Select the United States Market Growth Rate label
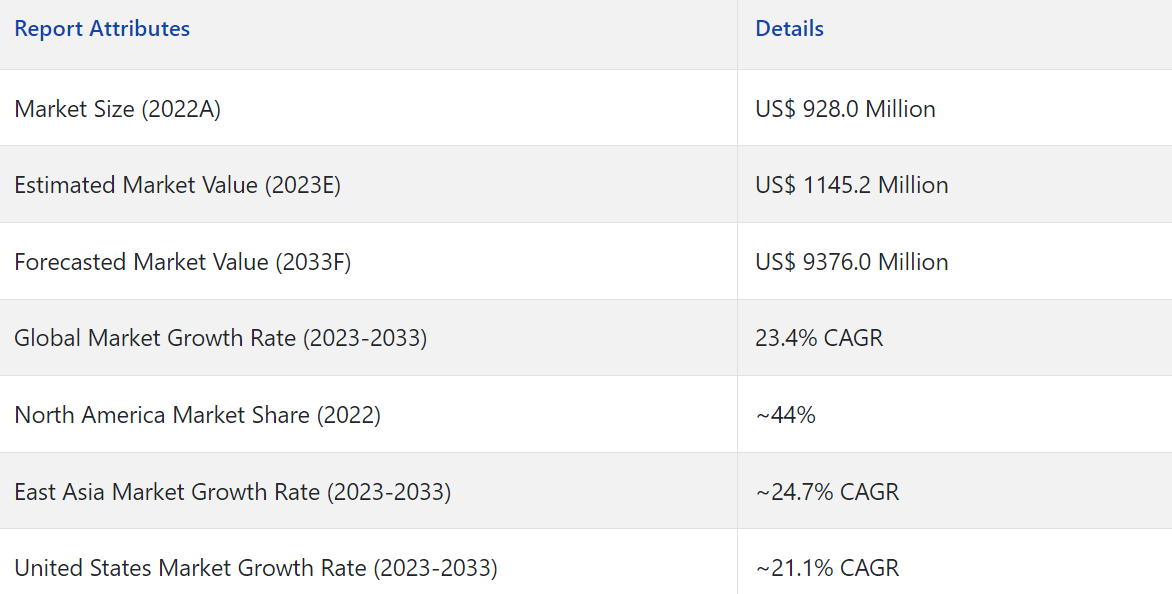 pos(255,568)
